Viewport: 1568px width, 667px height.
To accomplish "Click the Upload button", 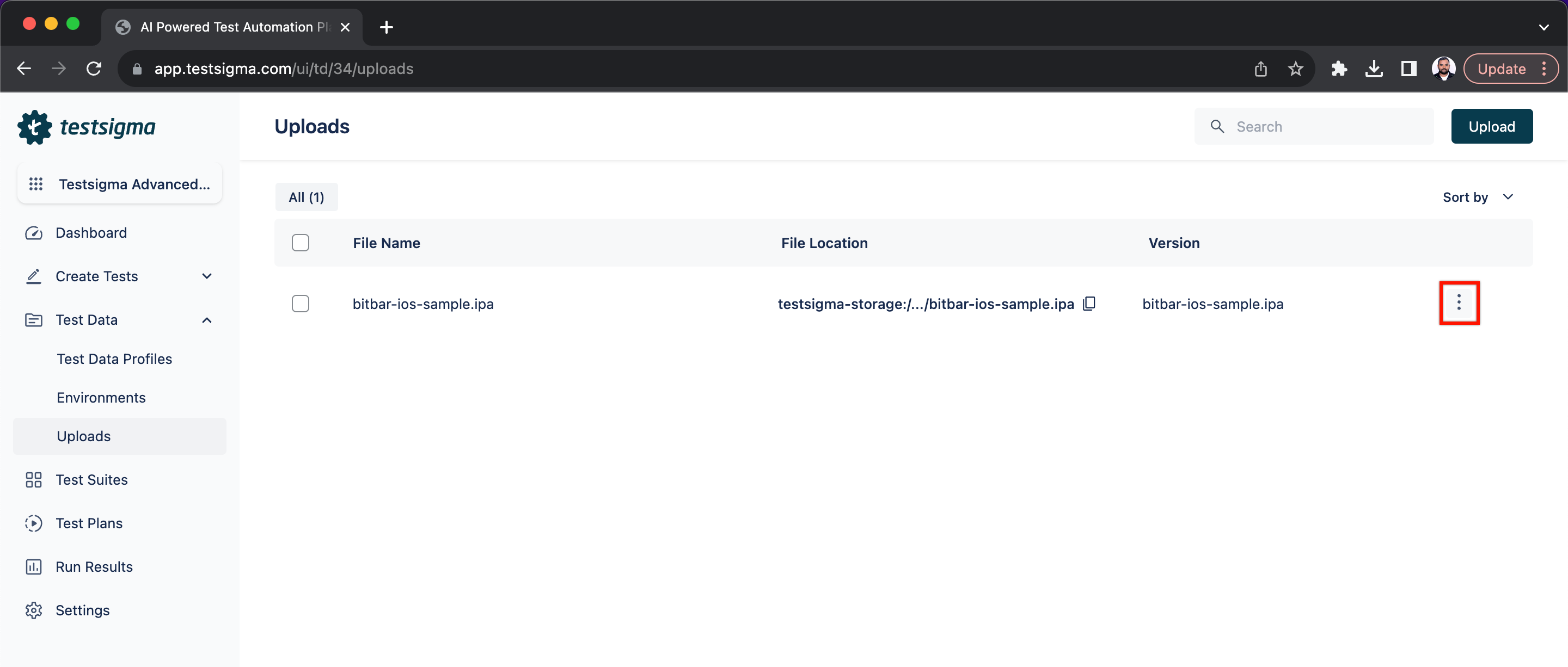I will click(1491, 126).
